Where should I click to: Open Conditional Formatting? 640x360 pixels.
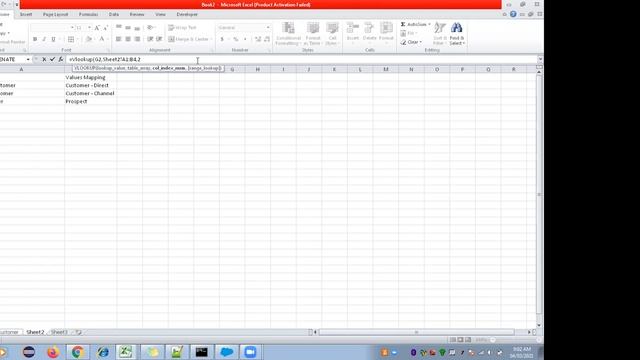click(288, 34)
